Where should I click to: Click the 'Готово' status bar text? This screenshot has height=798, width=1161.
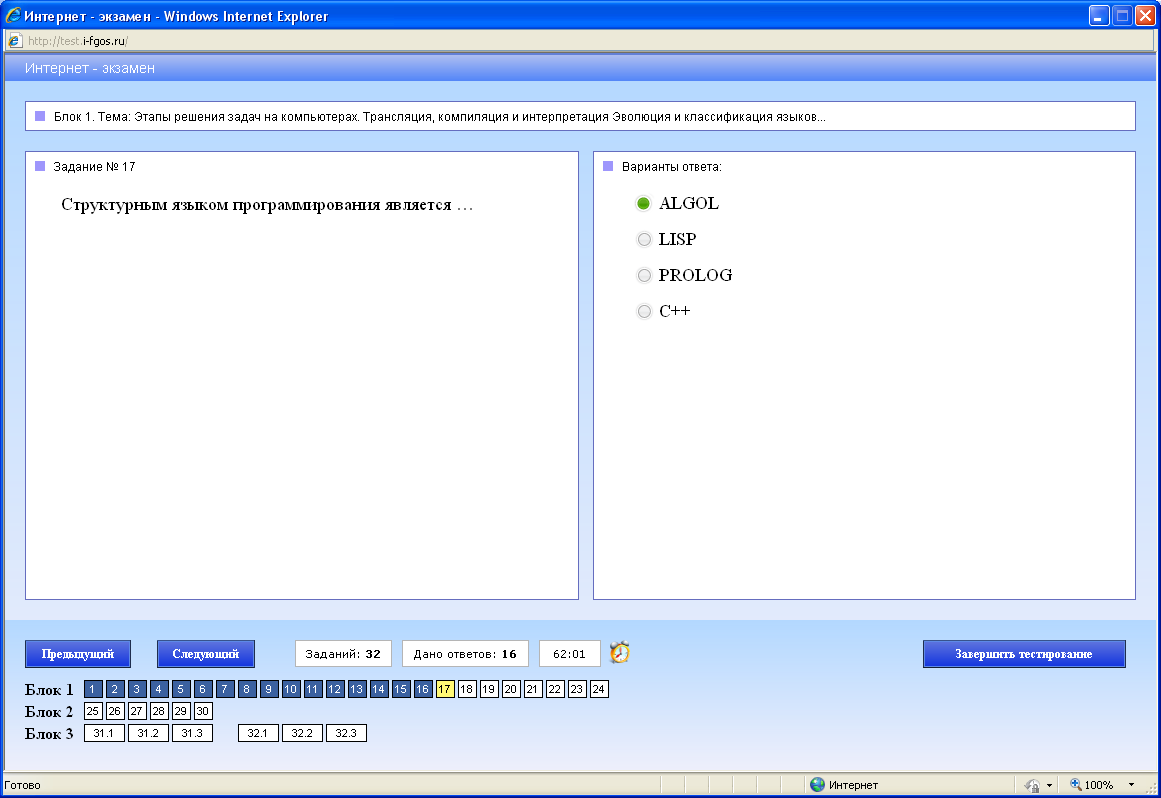tap(22, 785)
